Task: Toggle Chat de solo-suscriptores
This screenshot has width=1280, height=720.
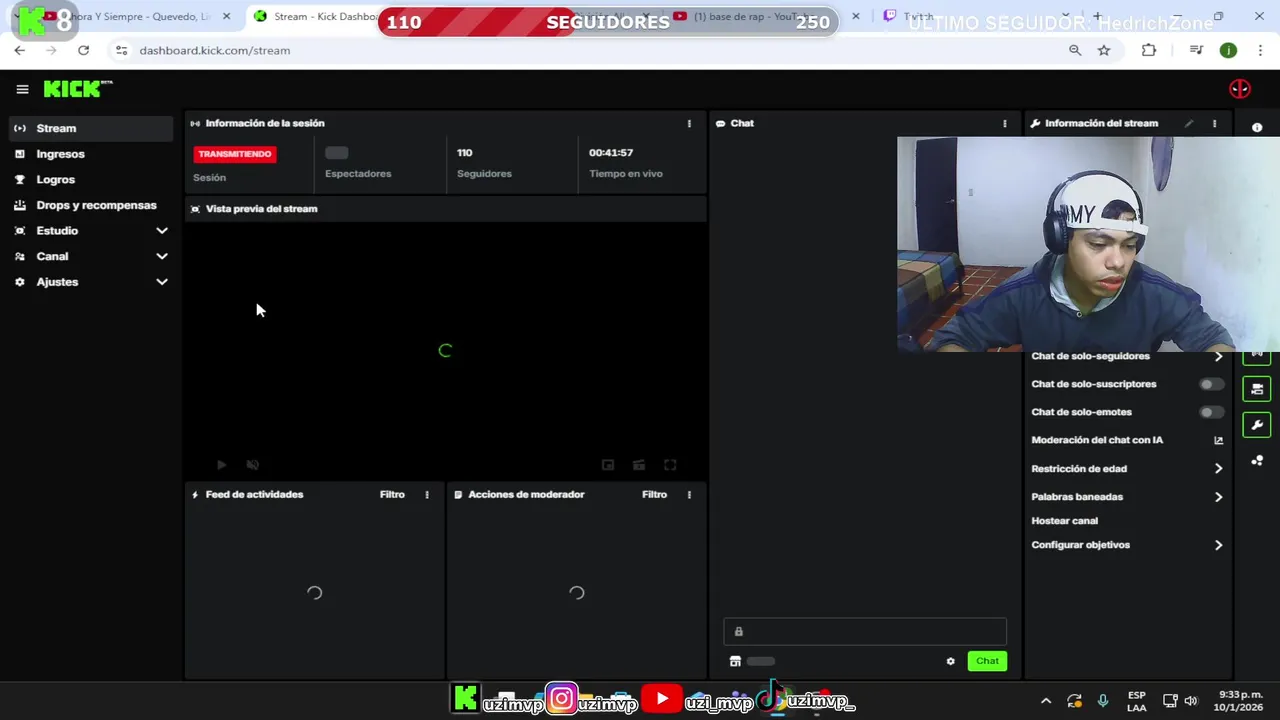Action: tap(1211, 384)
